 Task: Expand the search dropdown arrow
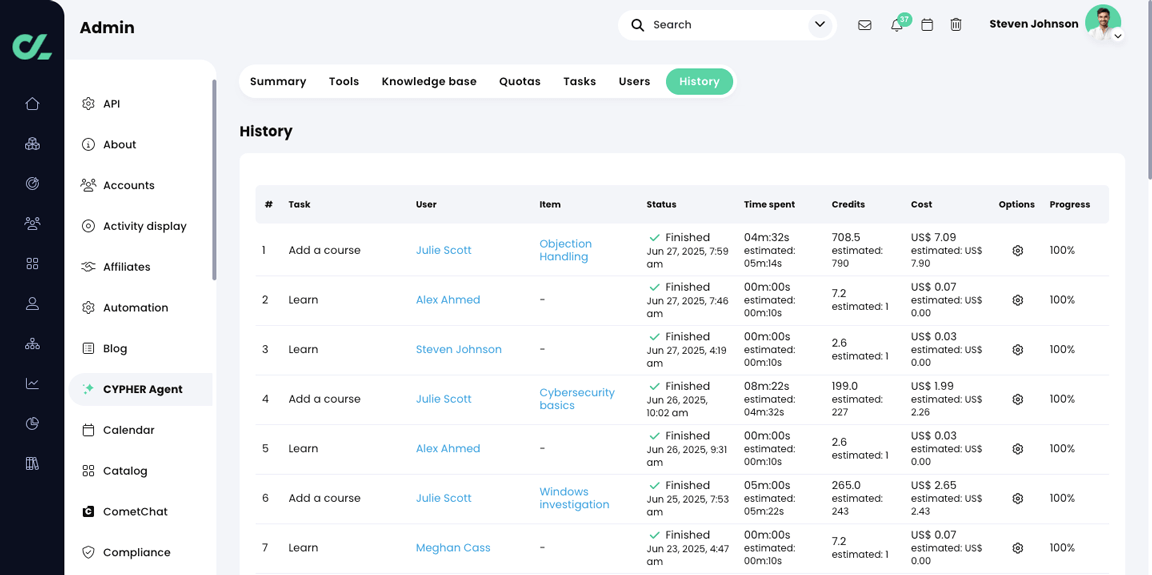[x=820, y=25]
